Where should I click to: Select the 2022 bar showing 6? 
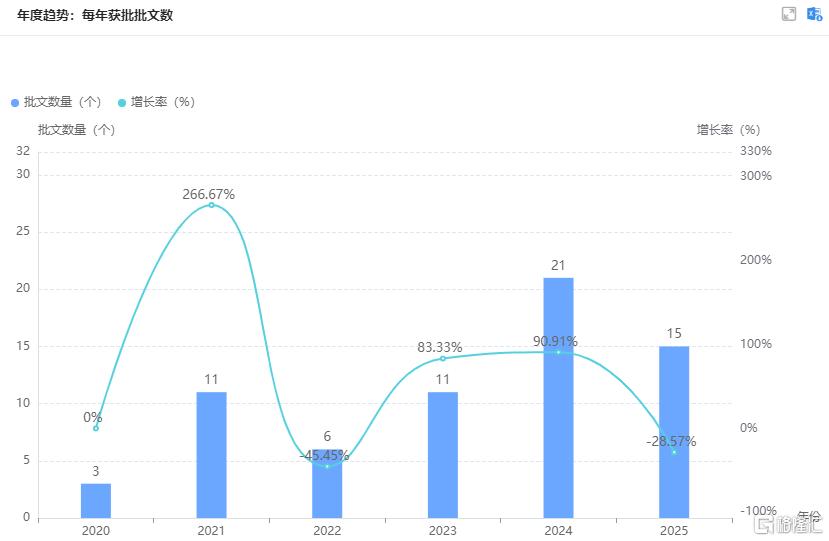[x=327, y=483]
